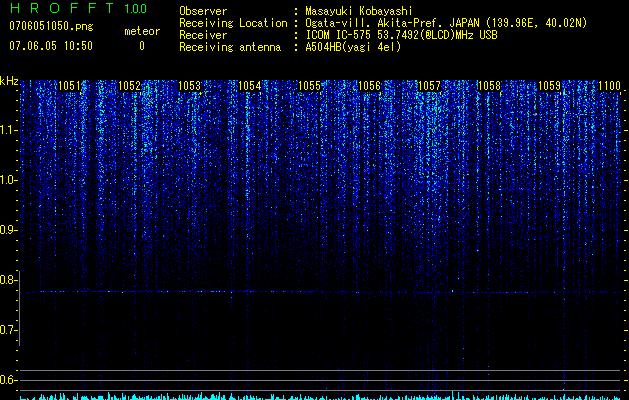This screenshot has width=629, height=400.
Task: Click time marker 1054
Action: click(x=250, y=86)
